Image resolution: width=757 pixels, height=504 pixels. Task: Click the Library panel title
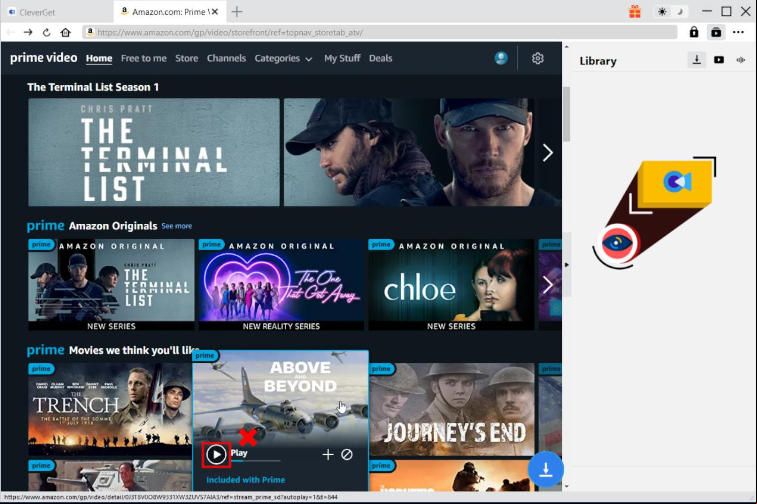pyautogui.click(x=598, y=61)
